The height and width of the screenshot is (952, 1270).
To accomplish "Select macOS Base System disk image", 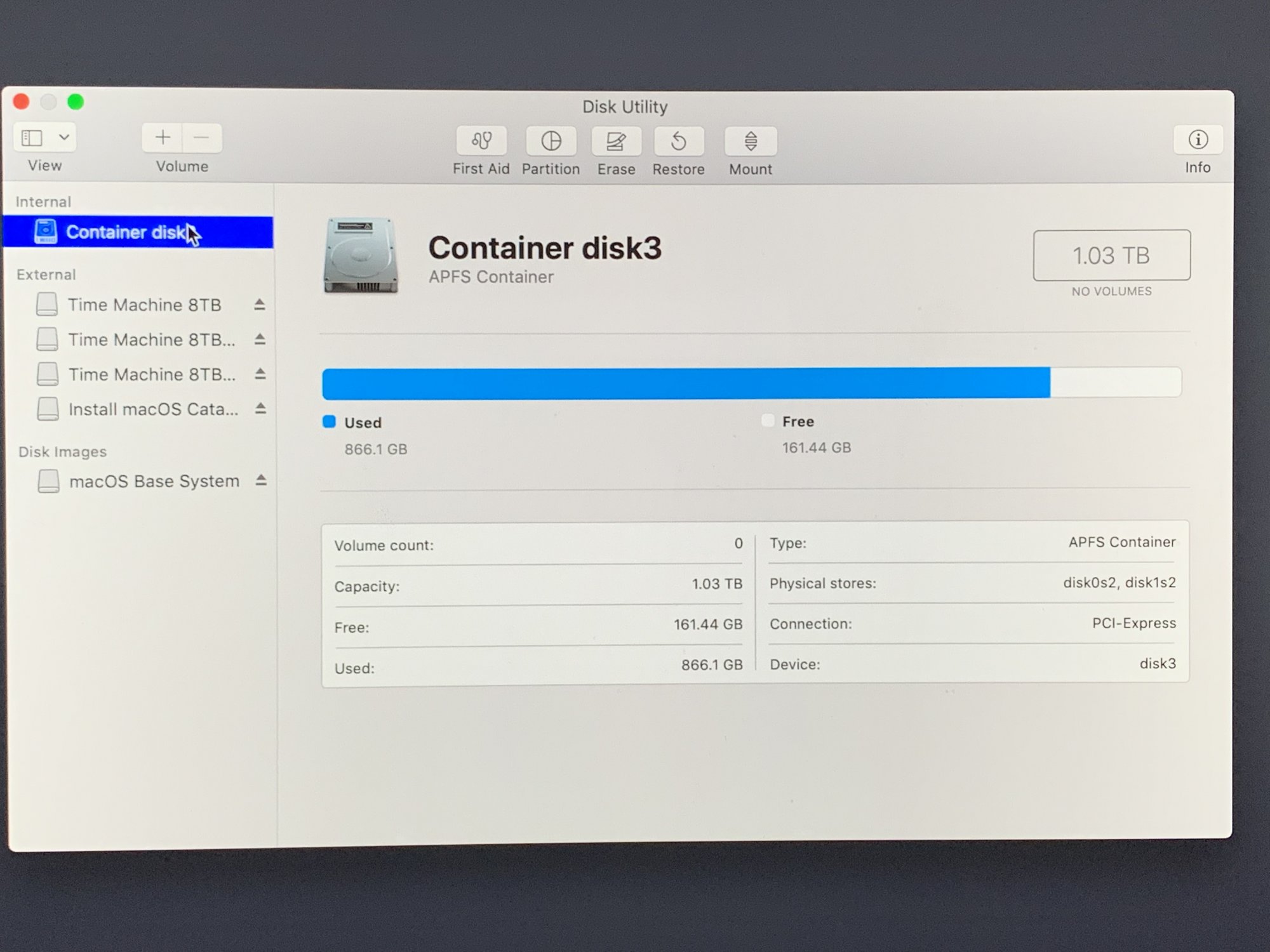I will [x=154, y=481].
